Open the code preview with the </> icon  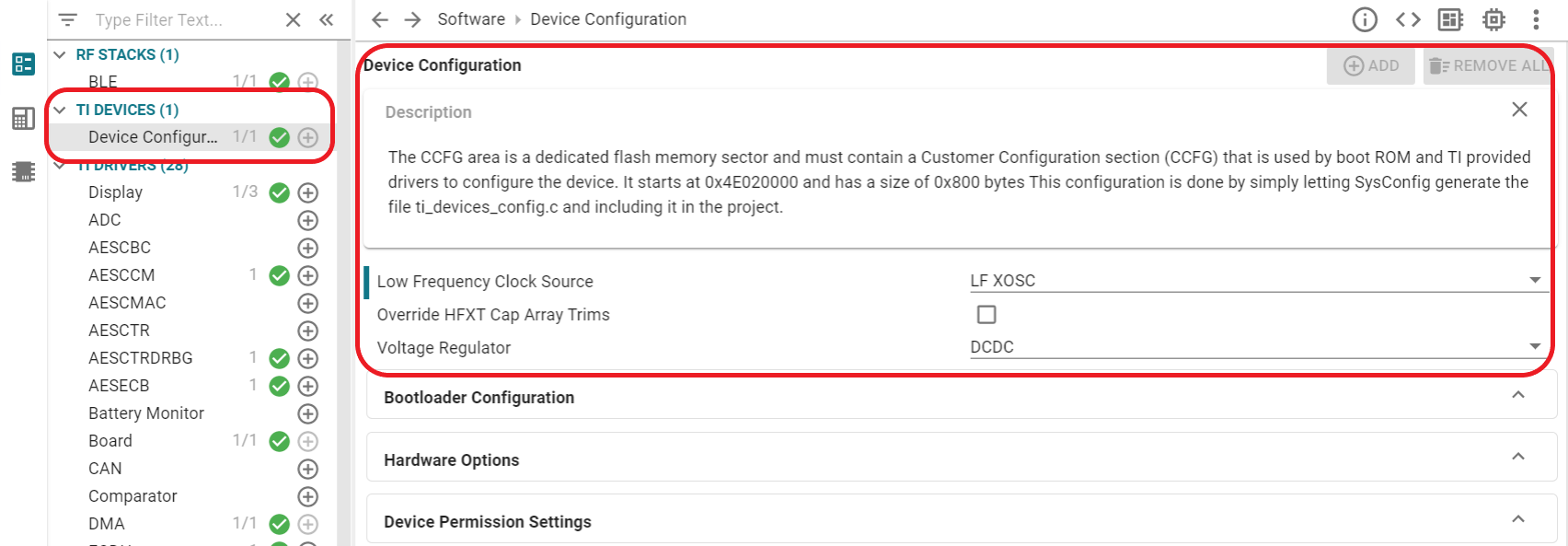1408,18
